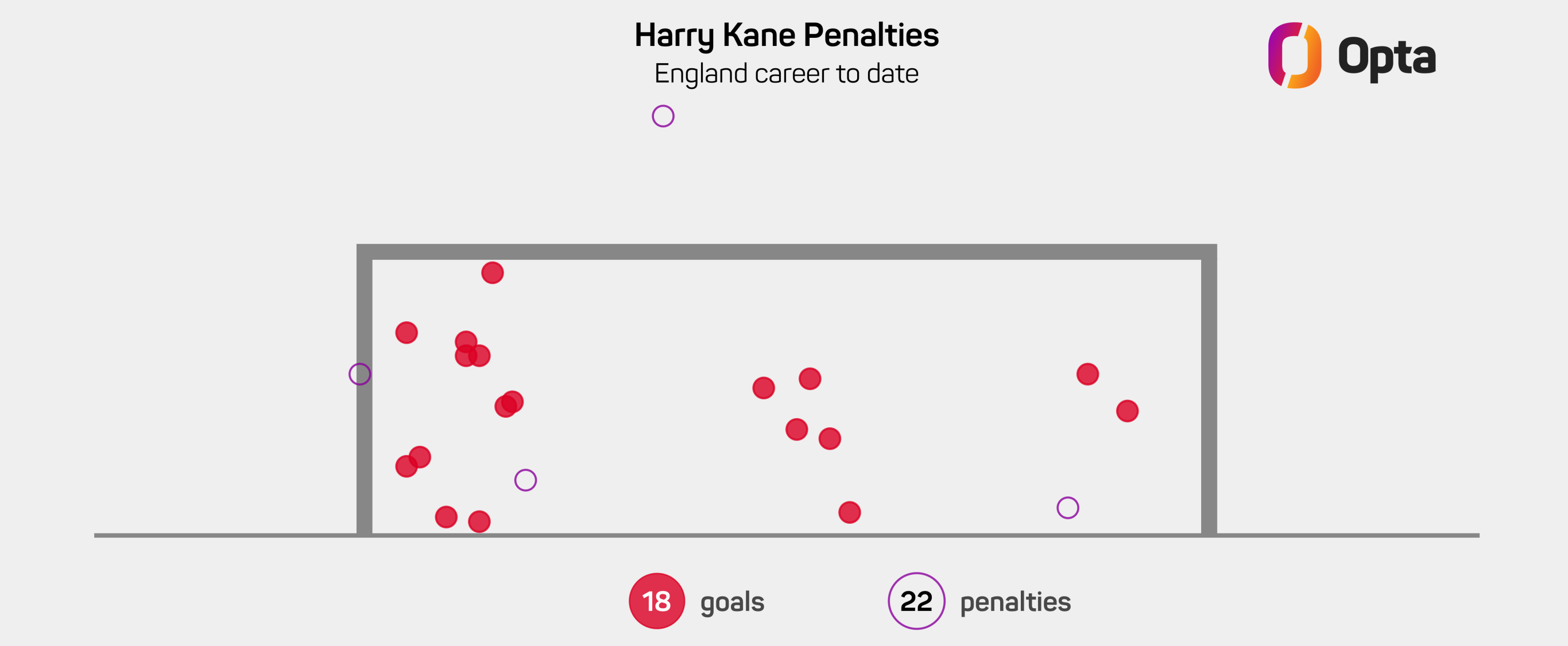
Task: Select the missed penalty marker above the crossbar
Action: pos(663,116)
